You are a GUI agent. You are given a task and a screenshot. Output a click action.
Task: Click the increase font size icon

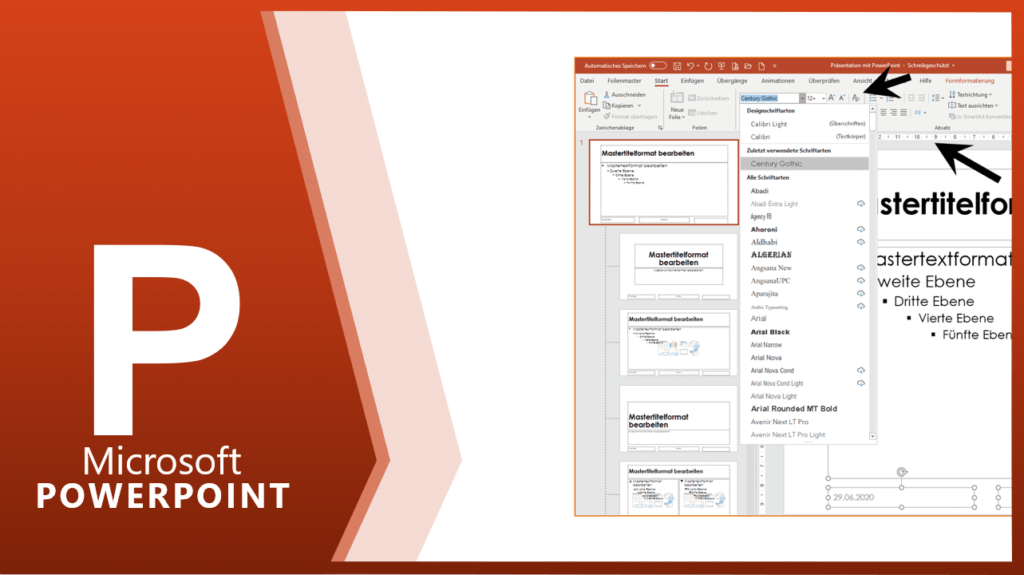click(831, 97)
